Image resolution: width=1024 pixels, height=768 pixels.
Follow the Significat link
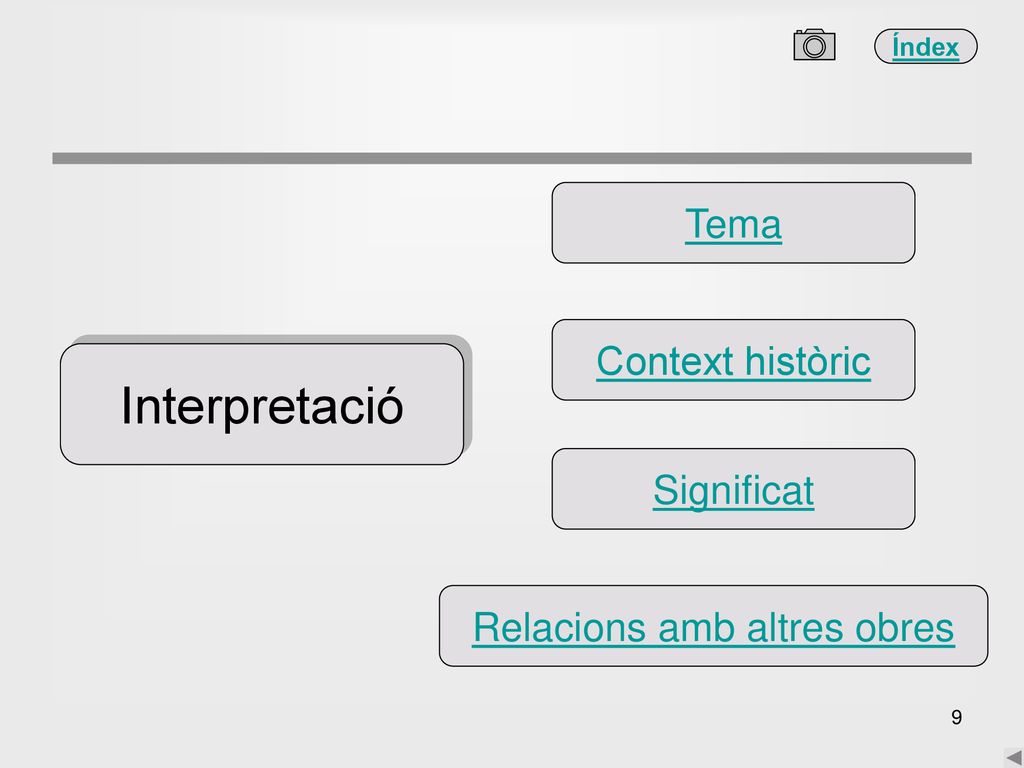coord(733,490)
